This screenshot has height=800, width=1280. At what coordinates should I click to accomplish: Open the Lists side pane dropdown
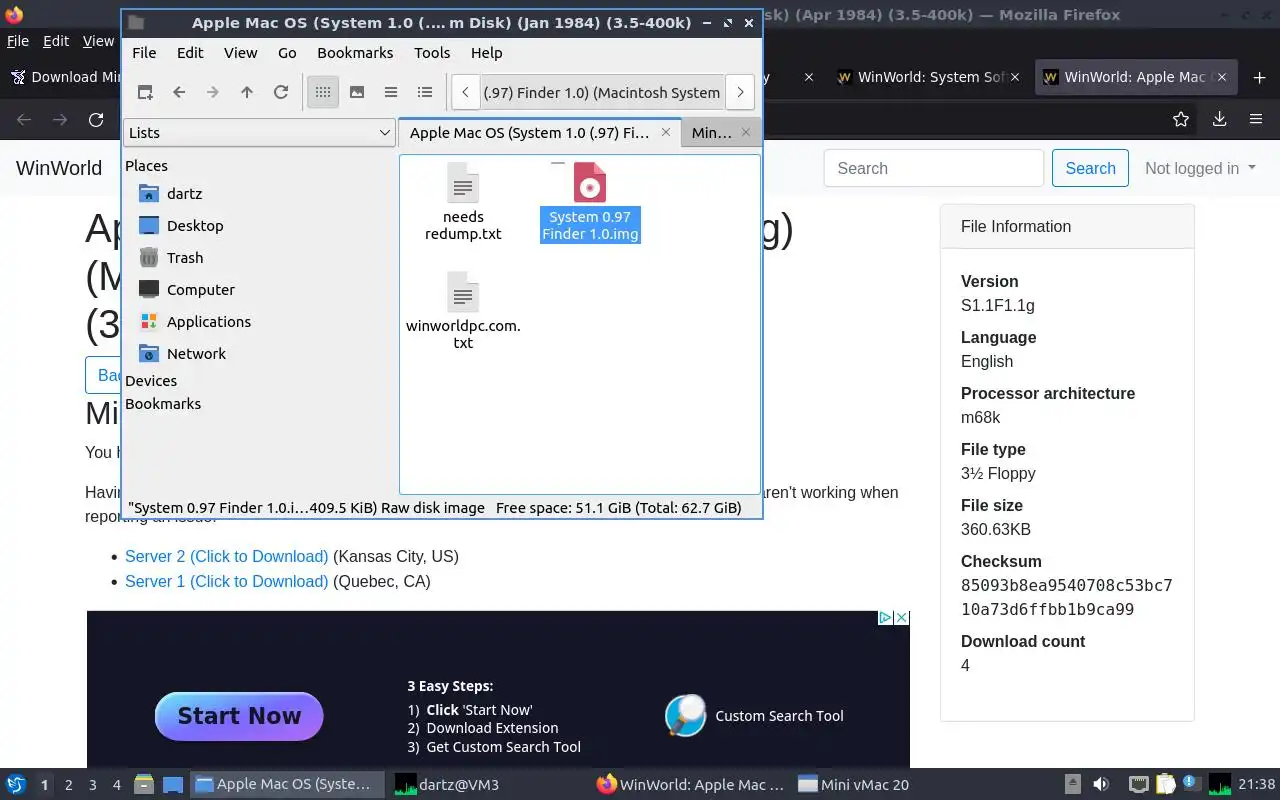pos(259,132)
